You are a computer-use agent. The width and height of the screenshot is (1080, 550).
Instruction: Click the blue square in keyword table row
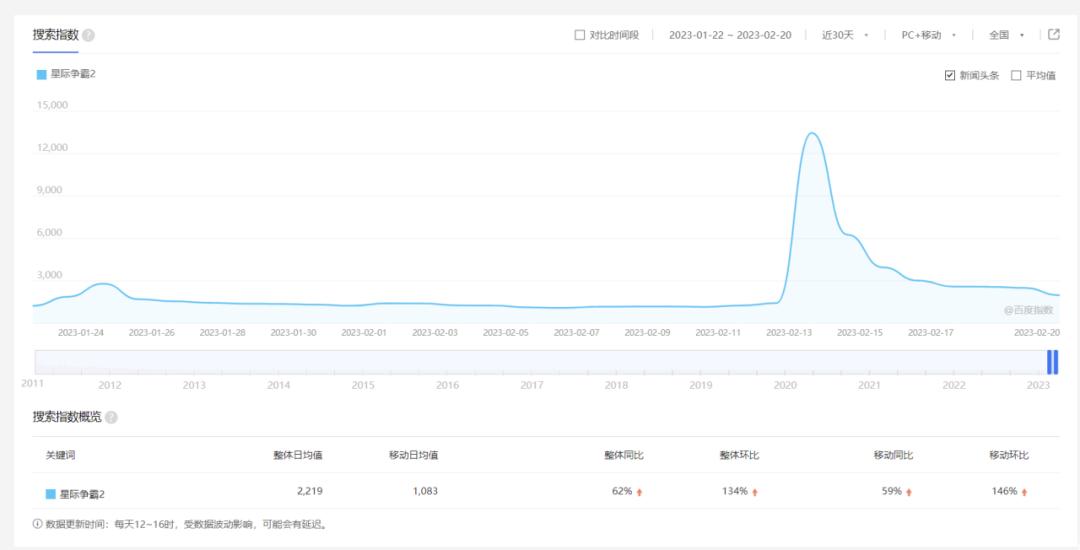(x=50, y=494)
